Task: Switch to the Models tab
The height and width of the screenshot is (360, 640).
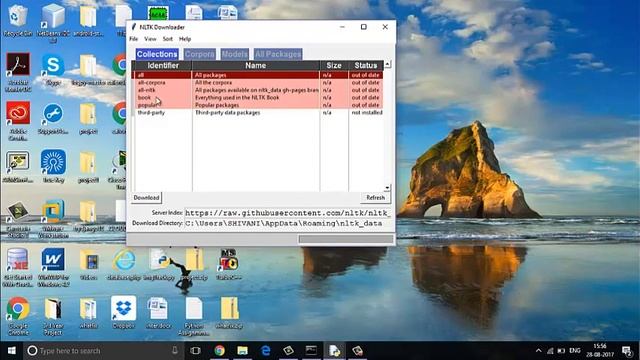Action: tap(234, 54)
